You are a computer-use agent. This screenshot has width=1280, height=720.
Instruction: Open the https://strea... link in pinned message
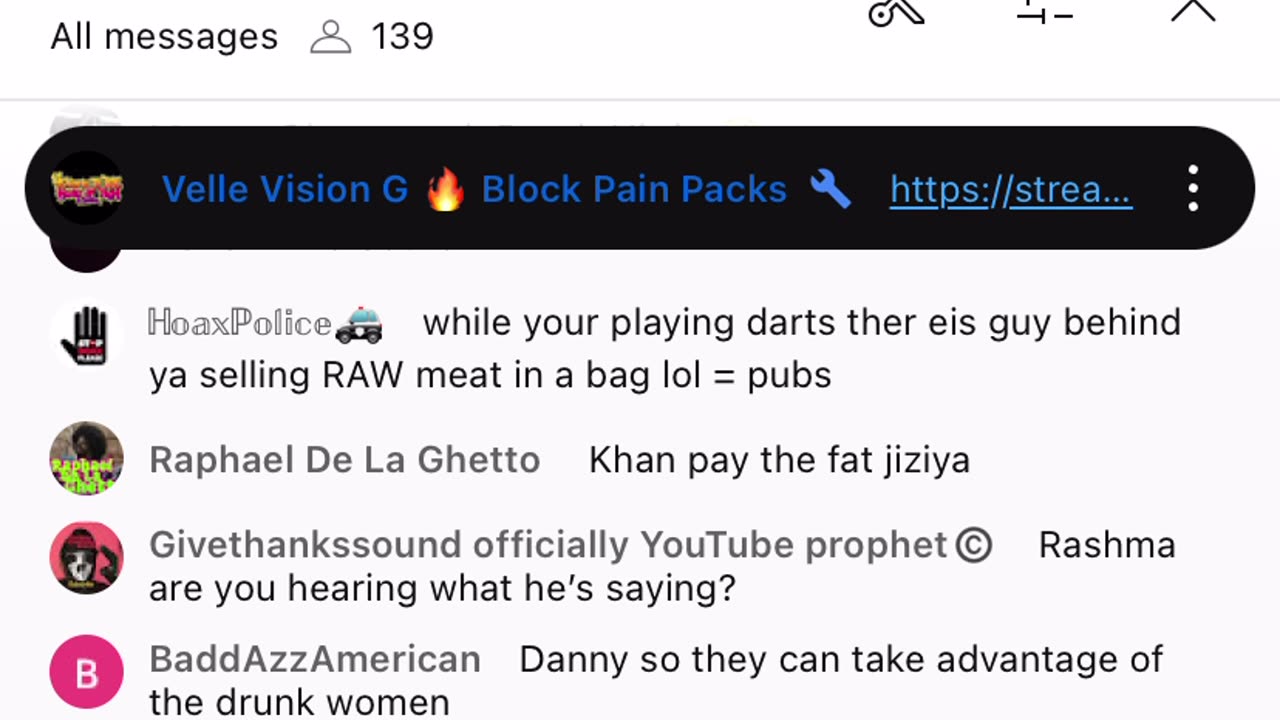pyautogui.click(x=1011, y=189)
